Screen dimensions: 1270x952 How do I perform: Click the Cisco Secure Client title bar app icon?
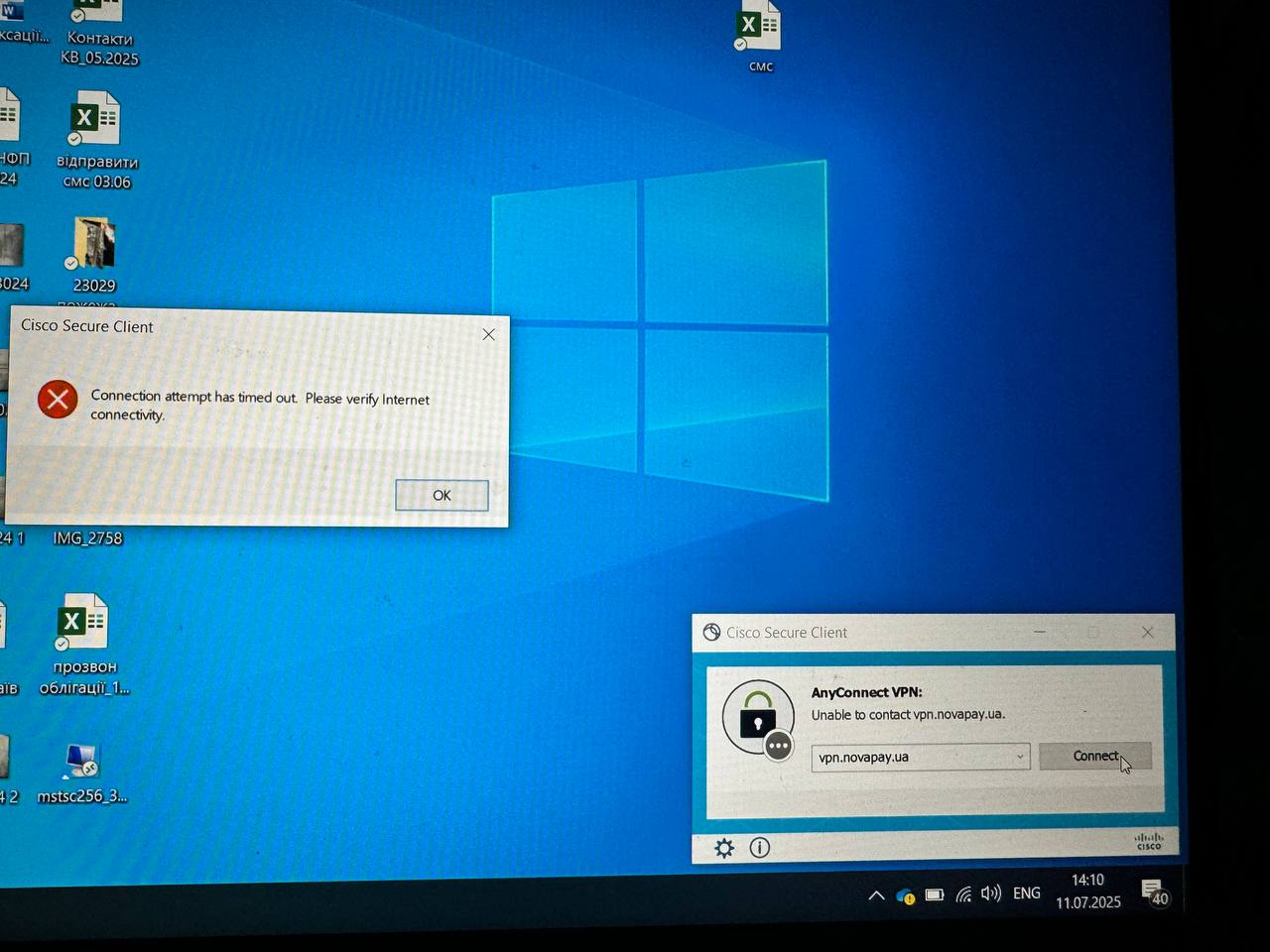pos(711,633)
